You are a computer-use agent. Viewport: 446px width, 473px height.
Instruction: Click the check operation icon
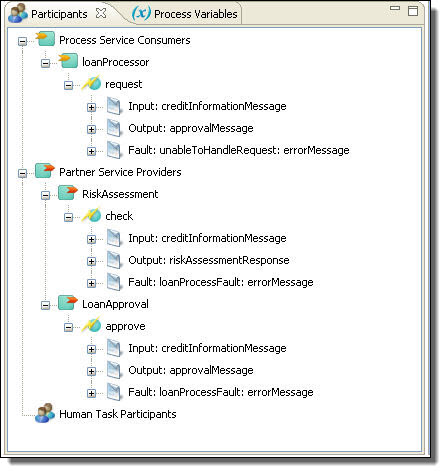tap(91, 215)
